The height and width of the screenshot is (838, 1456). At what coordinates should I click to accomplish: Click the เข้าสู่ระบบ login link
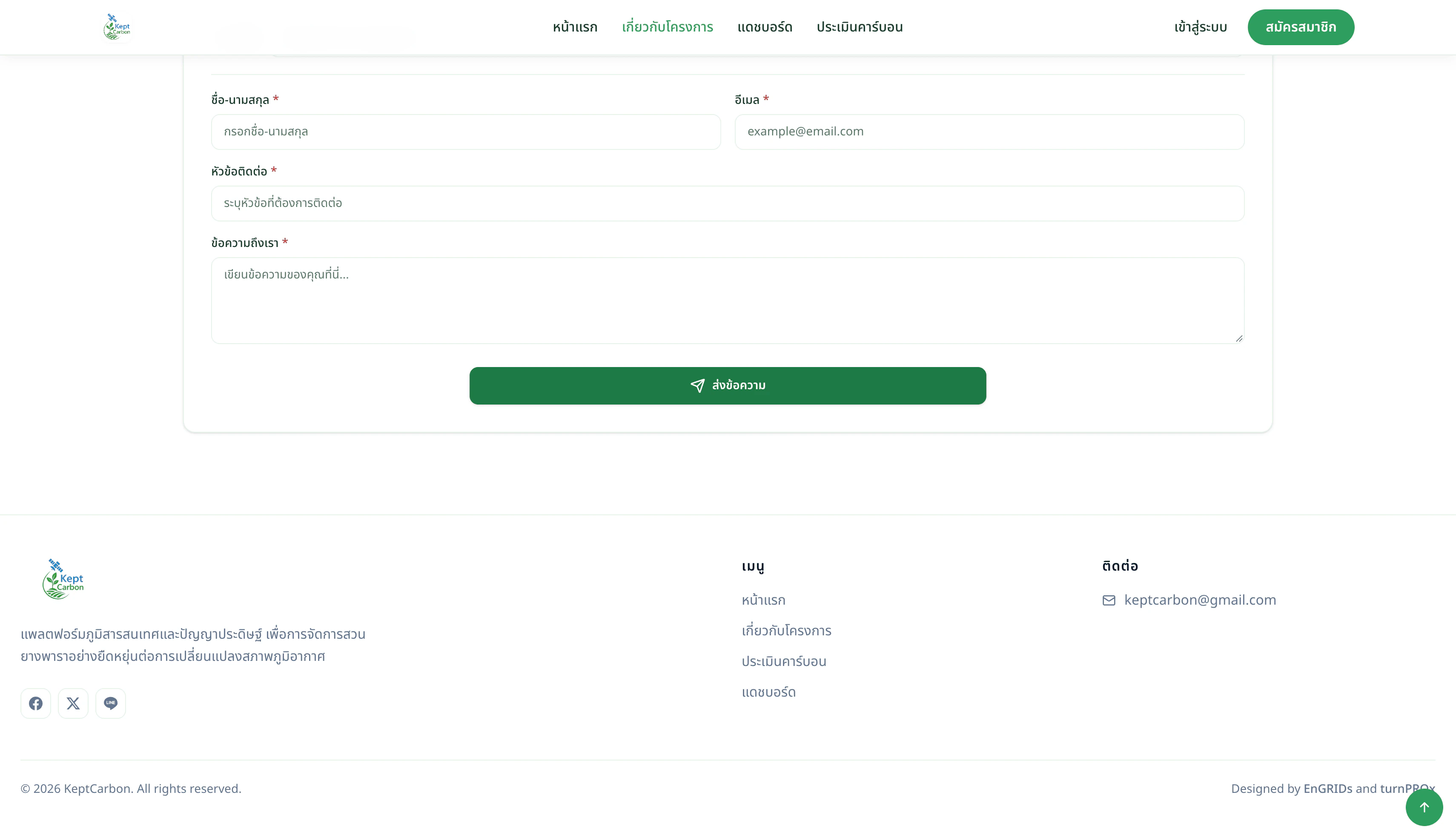tap(1201, 27)
